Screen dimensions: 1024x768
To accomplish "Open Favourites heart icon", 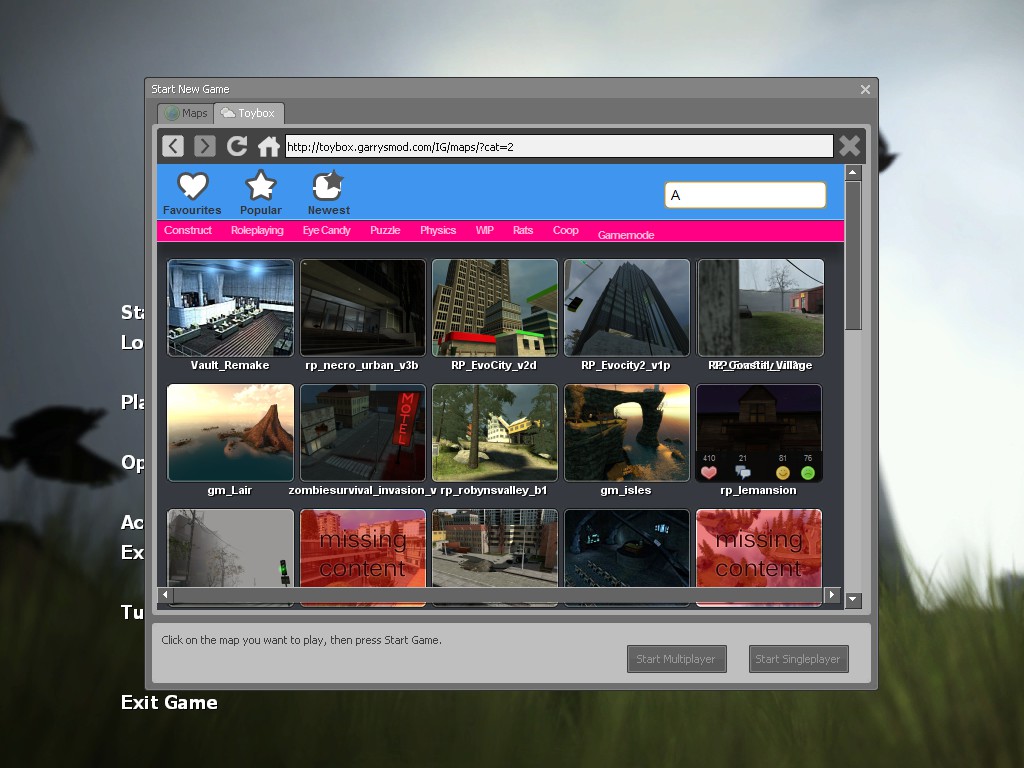I will tap(193, 186).
